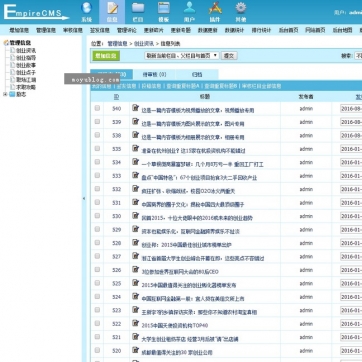This screenshot has height=362, width=362.
Task: Check the box for row ID 529
Action: pyautogui.click(x=97, y=229)
